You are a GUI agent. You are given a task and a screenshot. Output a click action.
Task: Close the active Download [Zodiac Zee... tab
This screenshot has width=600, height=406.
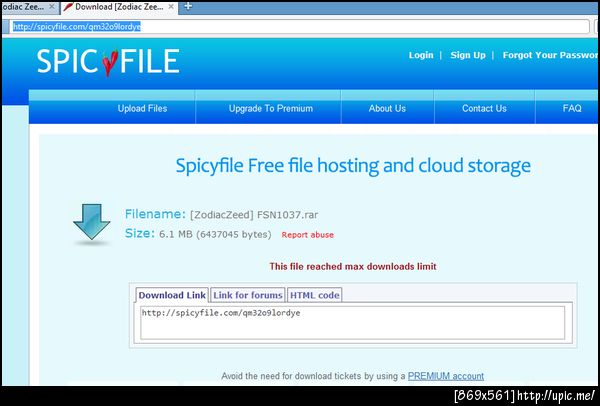(171, 7)
